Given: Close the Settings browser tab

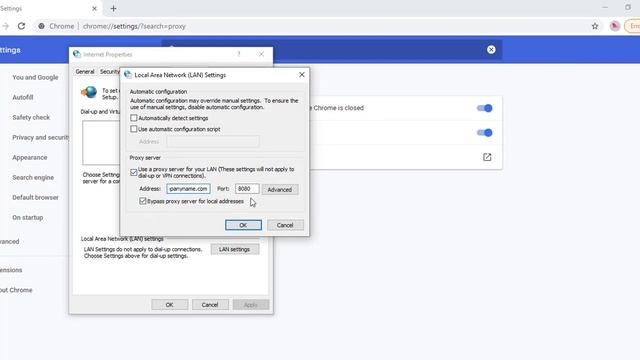Looking at the screenshot, I should click(x=94, y=8).
